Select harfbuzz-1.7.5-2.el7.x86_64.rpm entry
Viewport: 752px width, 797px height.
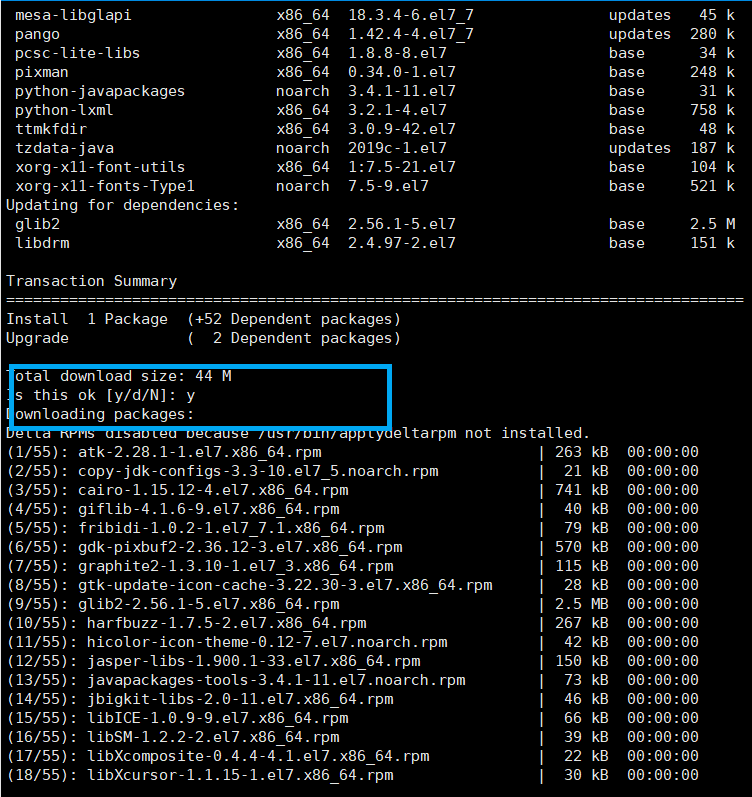pos(227,623)
